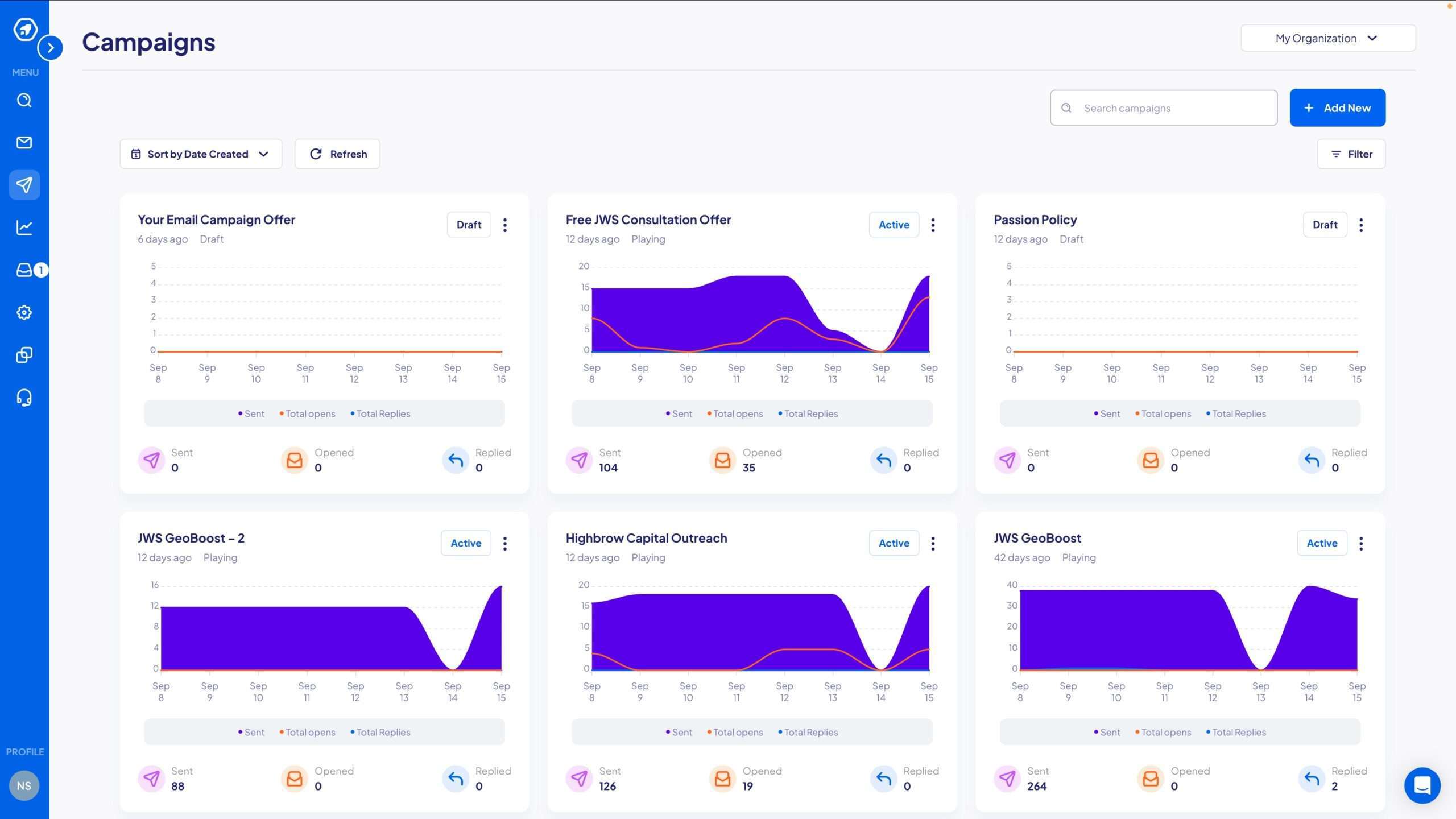Click Sent icon on JWS GeoBoost – 2 card

[151, 778]
